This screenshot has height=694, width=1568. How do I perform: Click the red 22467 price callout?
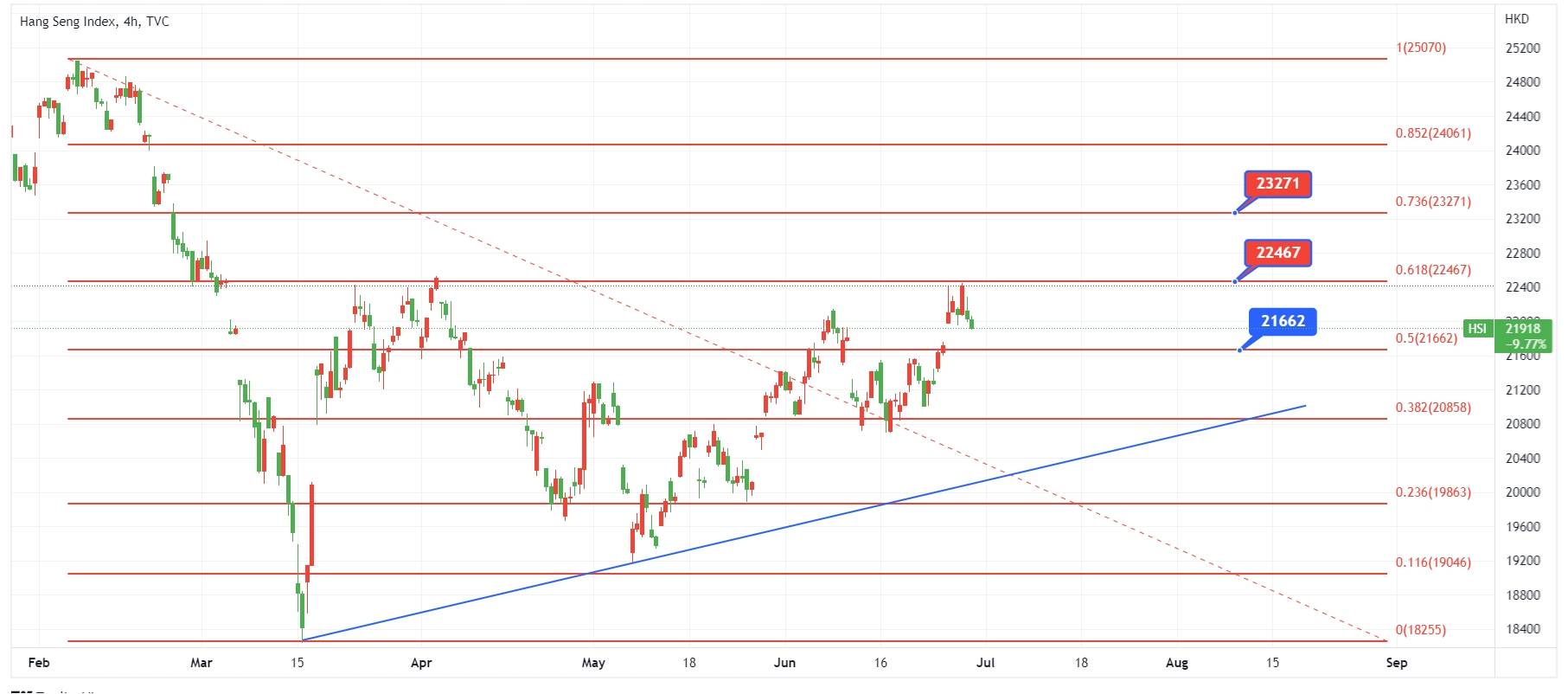1277,253
